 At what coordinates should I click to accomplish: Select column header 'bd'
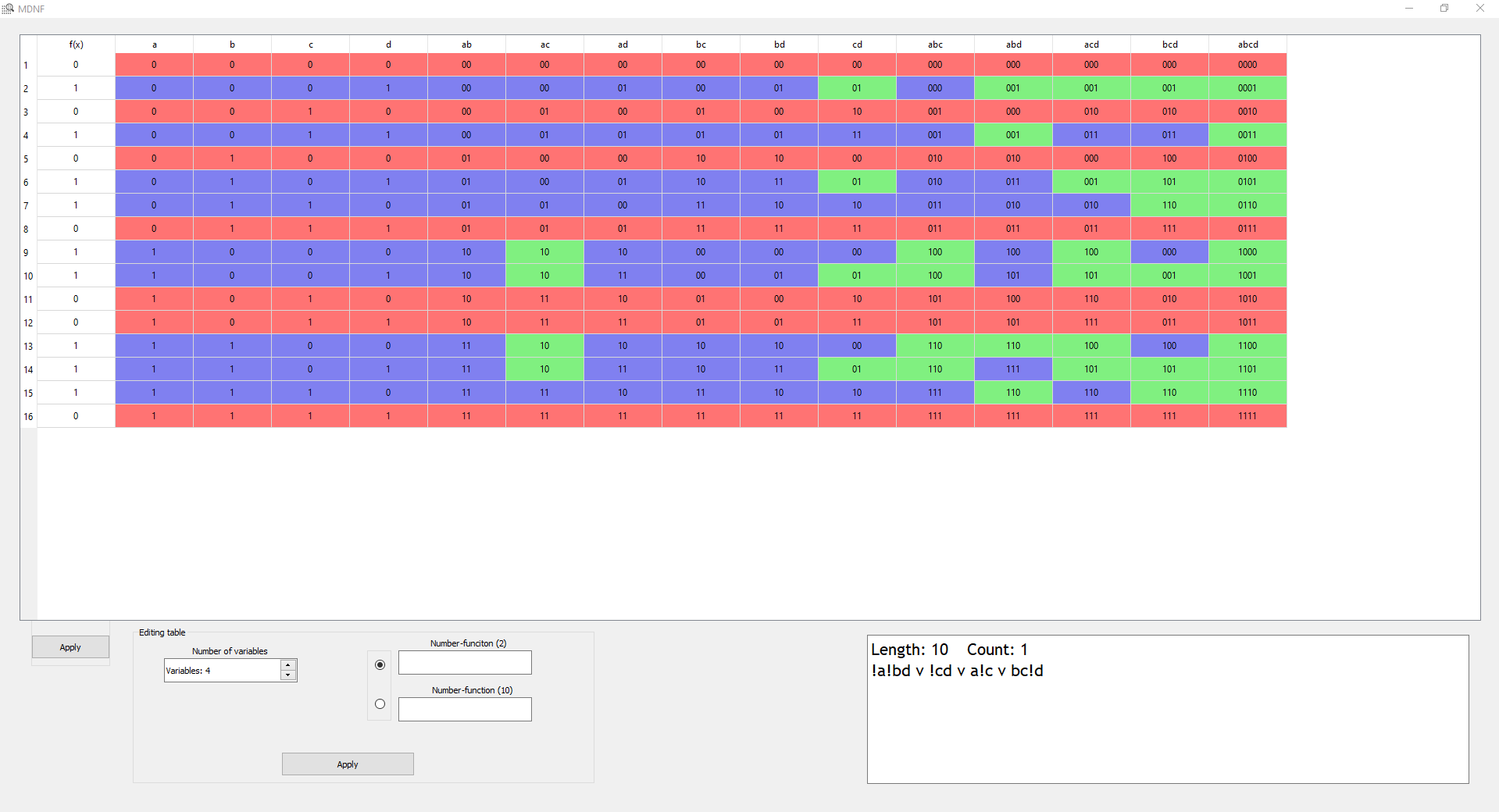point(779,45)
